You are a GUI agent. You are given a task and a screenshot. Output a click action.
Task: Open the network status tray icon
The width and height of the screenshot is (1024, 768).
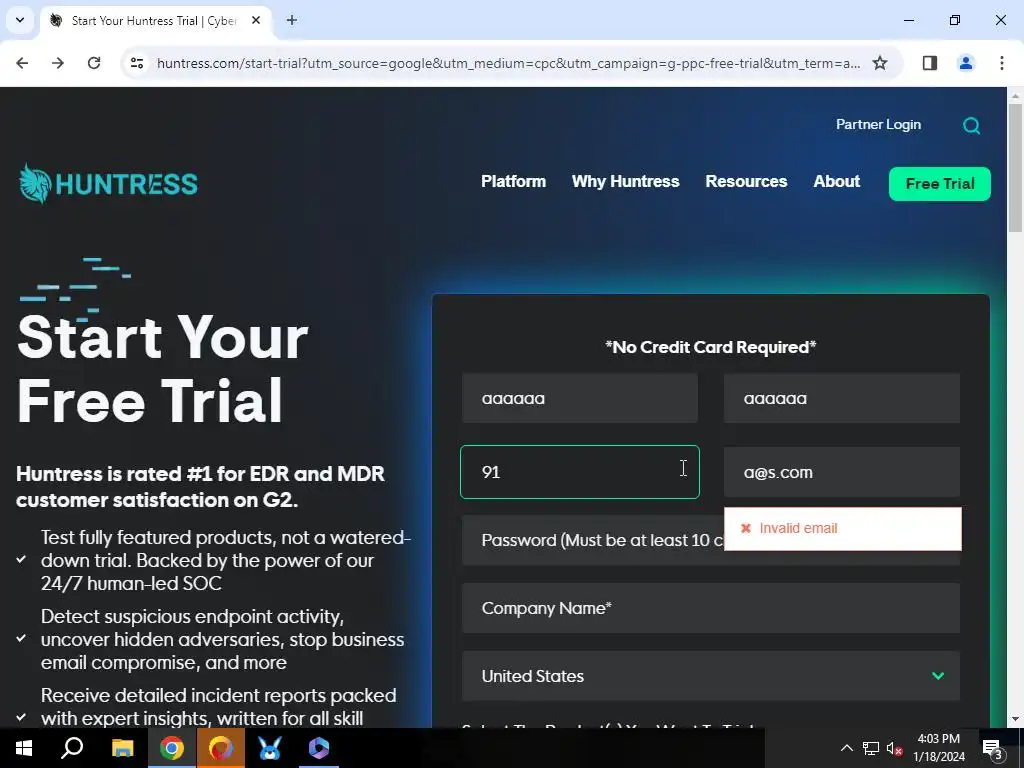871,748
